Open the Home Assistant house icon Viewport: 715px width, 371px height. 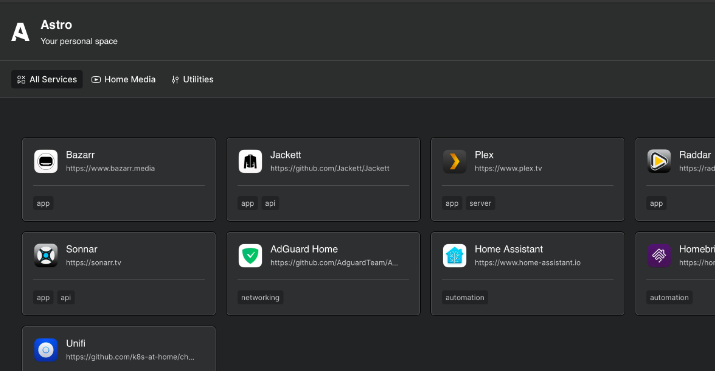[x=455, y=255]
